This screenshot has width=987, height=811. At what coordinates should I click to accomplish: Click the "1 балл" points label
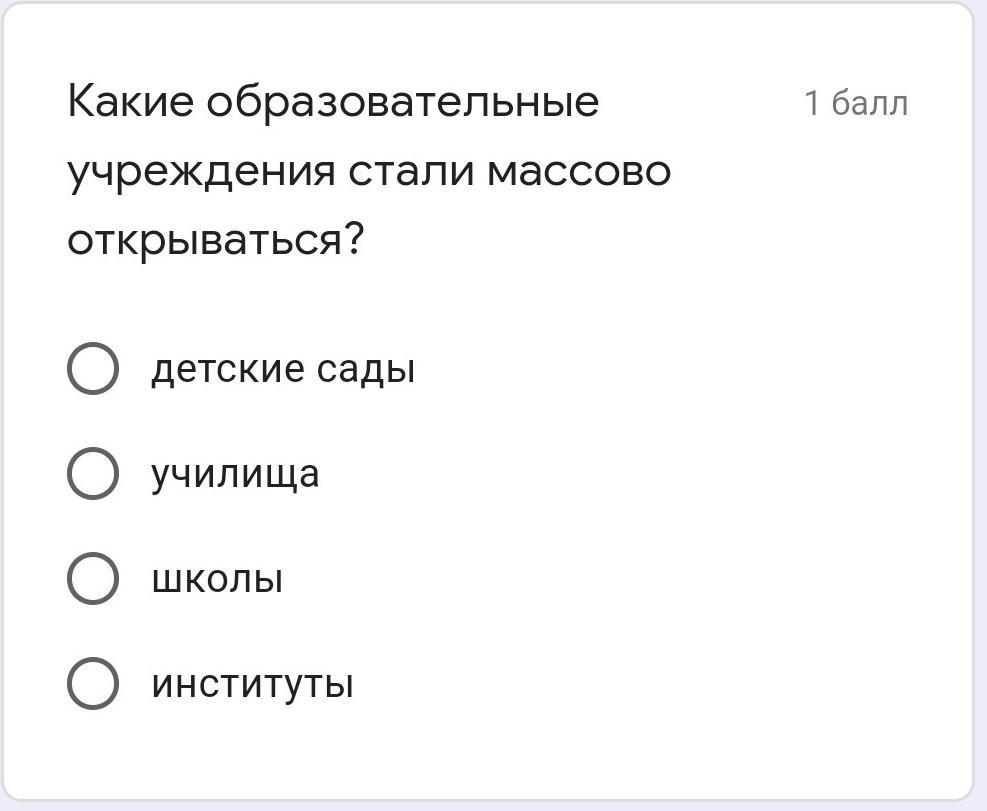tap(856, 103)
